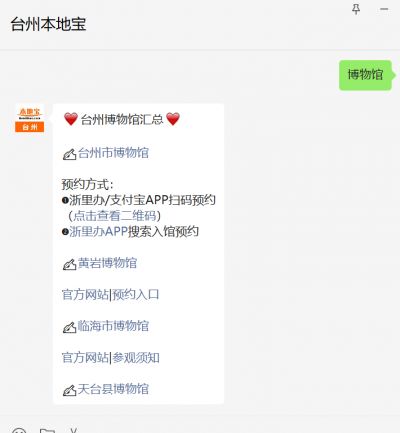Click the left red heart emoji
Screen dimensions: 400x433
(71, 119)
